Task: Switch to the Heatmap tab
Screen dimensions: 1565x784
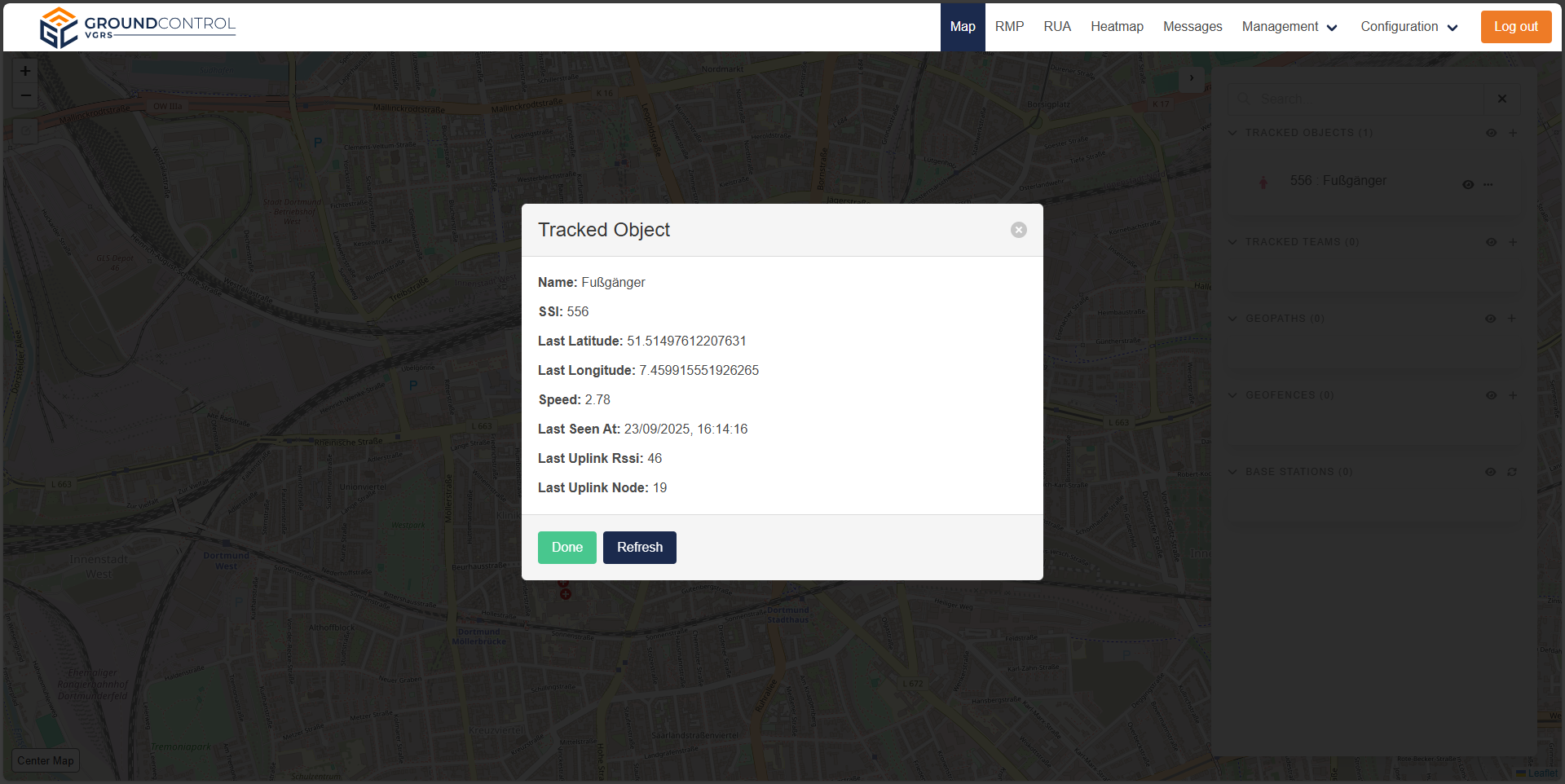Action: click(x=1117, y=27)
